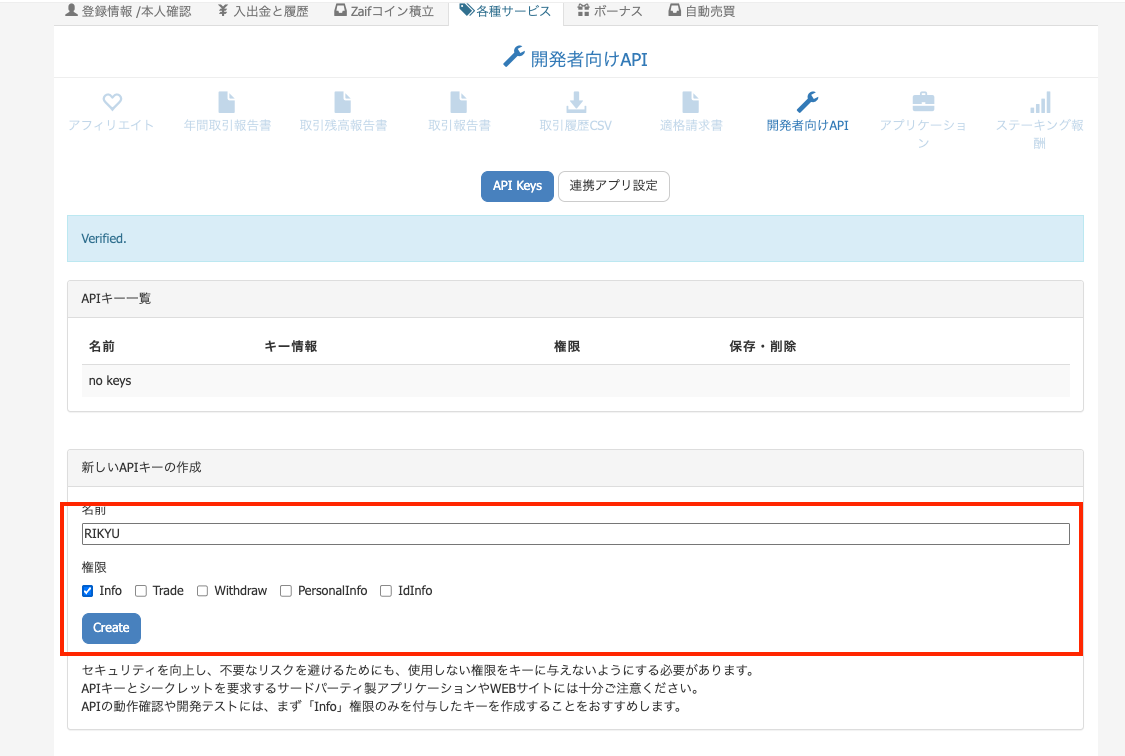The width and height of the screenshot is (1125, 756).
Task: Enable the Trade permission checkbox
Action: pyautogui.click(x=141, y=591)
